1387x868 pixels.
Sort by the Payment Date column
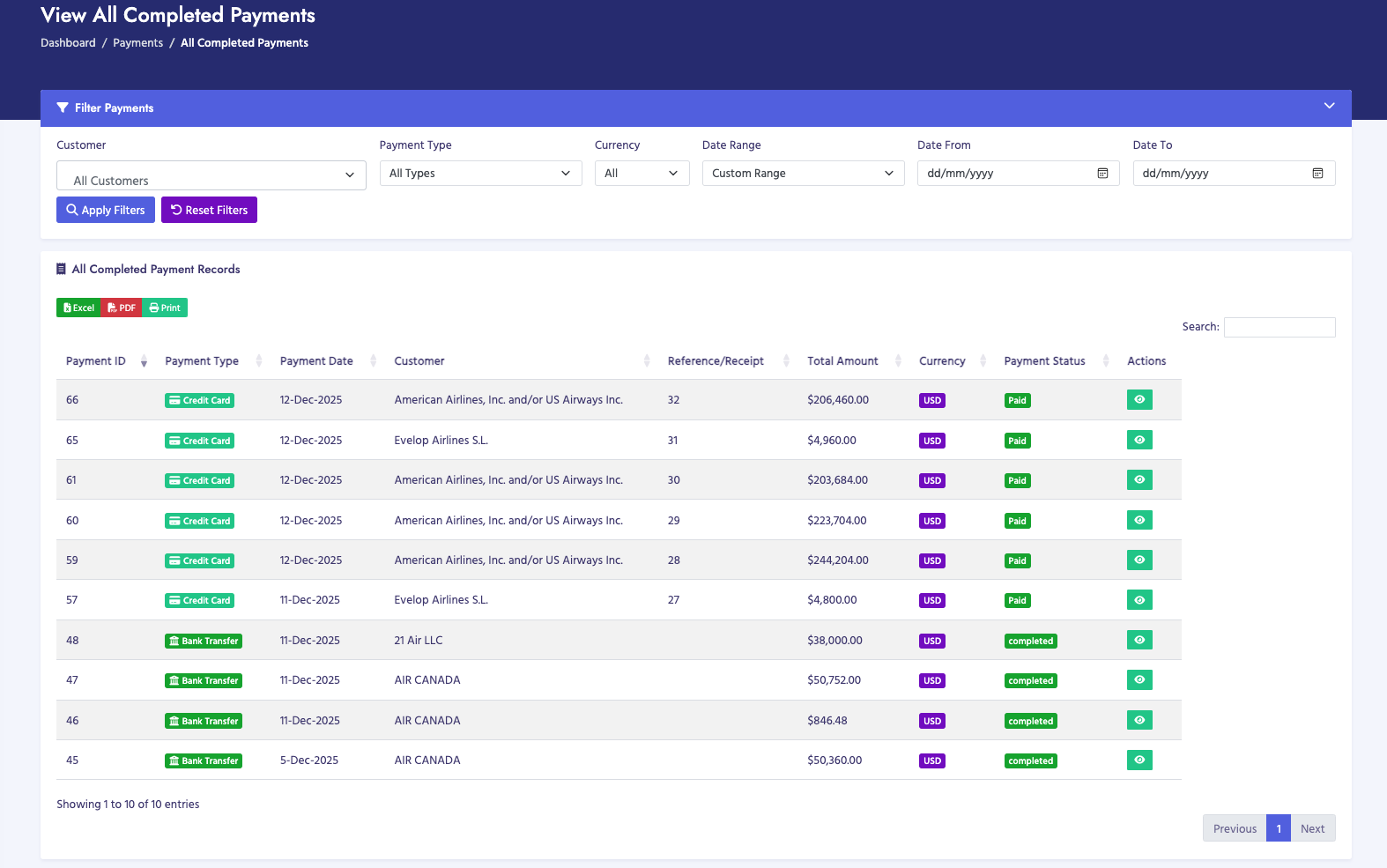coord(316,361)
